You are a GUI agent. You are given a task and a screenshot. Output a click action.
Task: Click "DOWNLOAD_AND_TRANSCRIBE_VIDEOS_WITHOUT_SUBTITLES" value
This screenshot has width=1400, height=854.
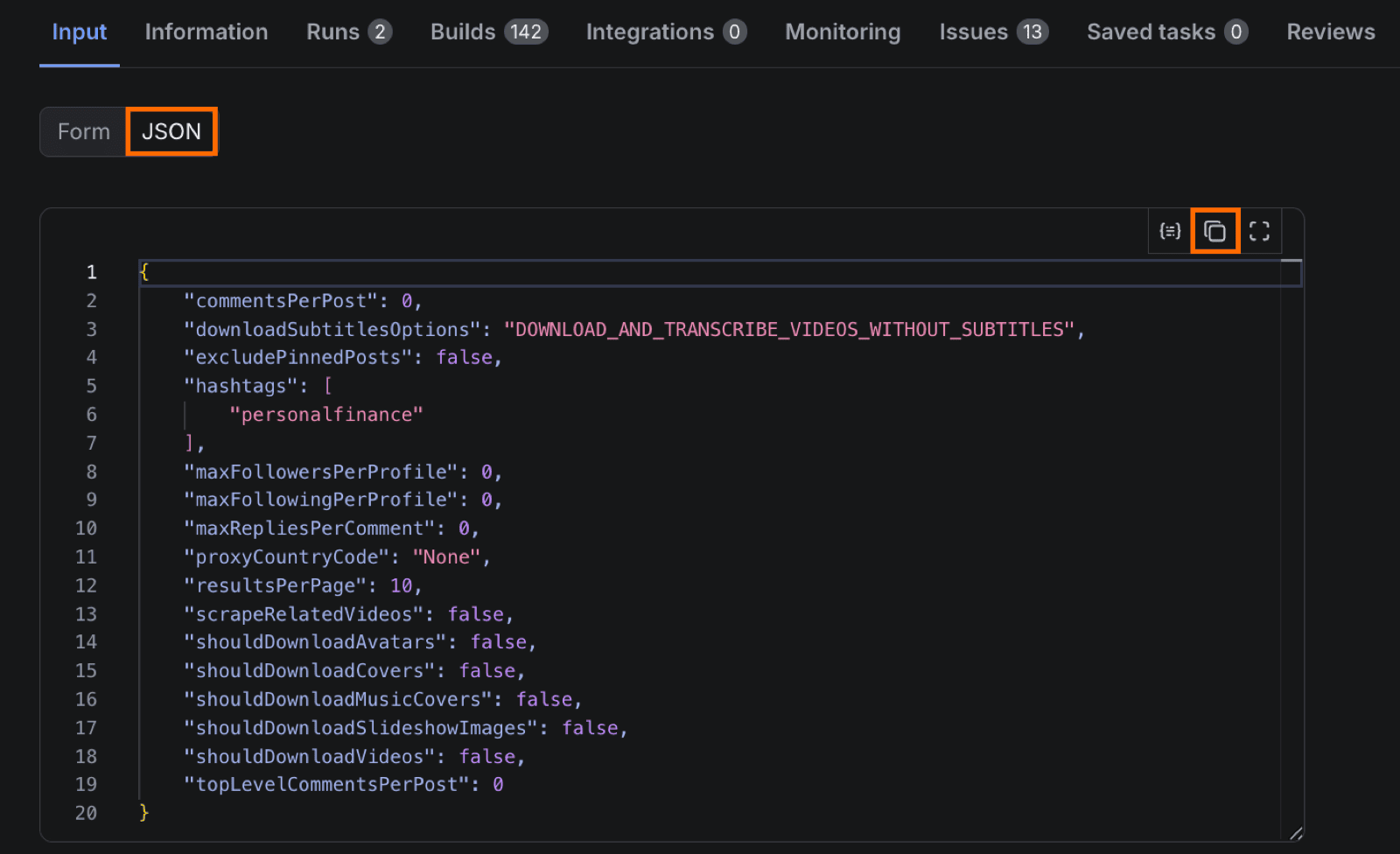788,330
